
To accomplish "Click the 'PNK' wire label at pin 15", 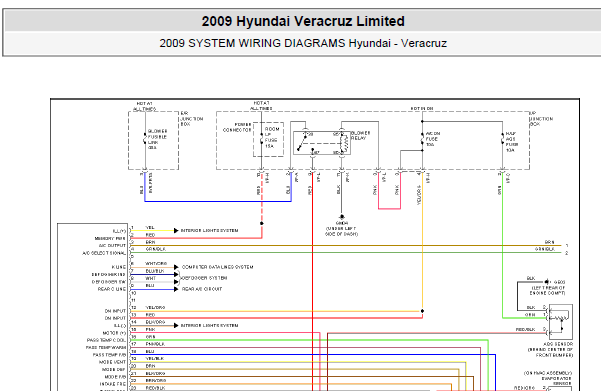I will (150, 329).
